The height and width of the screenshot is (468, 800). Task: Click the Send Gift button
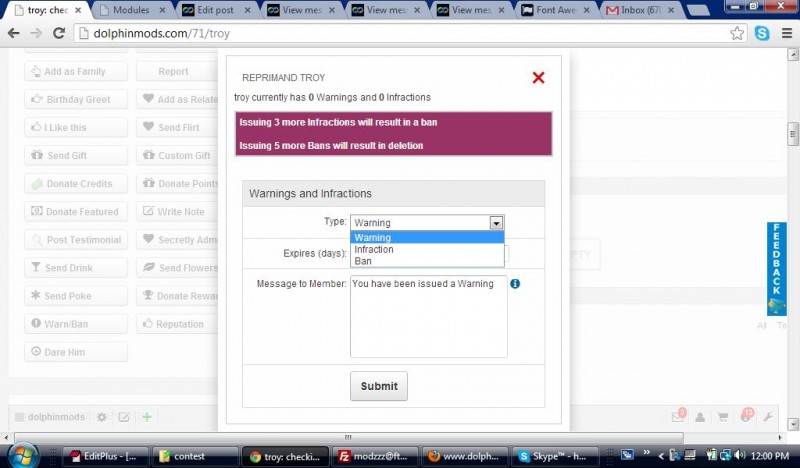(x=76, y=156)
